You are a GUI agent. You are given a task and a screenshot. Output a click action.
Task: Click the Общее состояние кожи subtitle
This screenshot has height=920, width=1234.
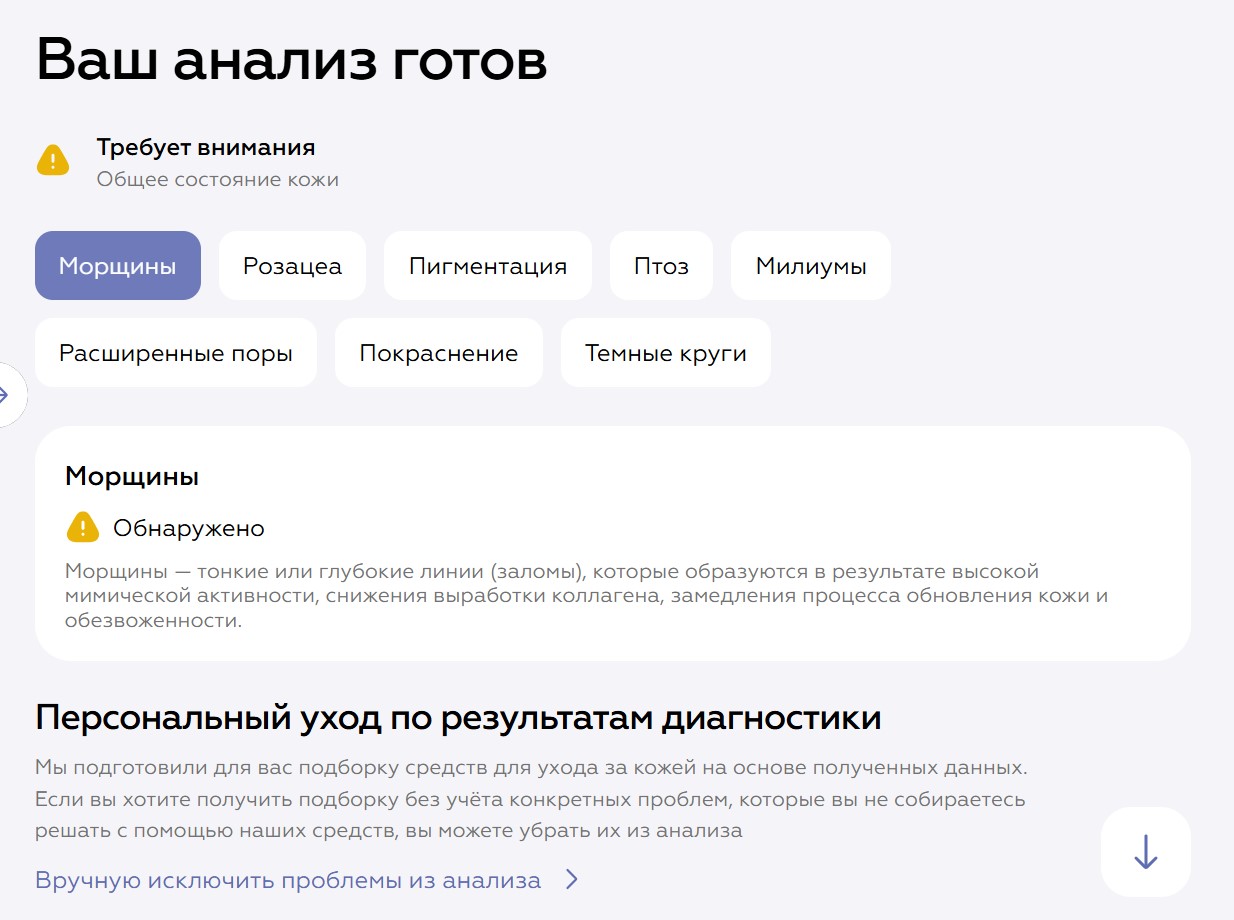click(218, 180)
